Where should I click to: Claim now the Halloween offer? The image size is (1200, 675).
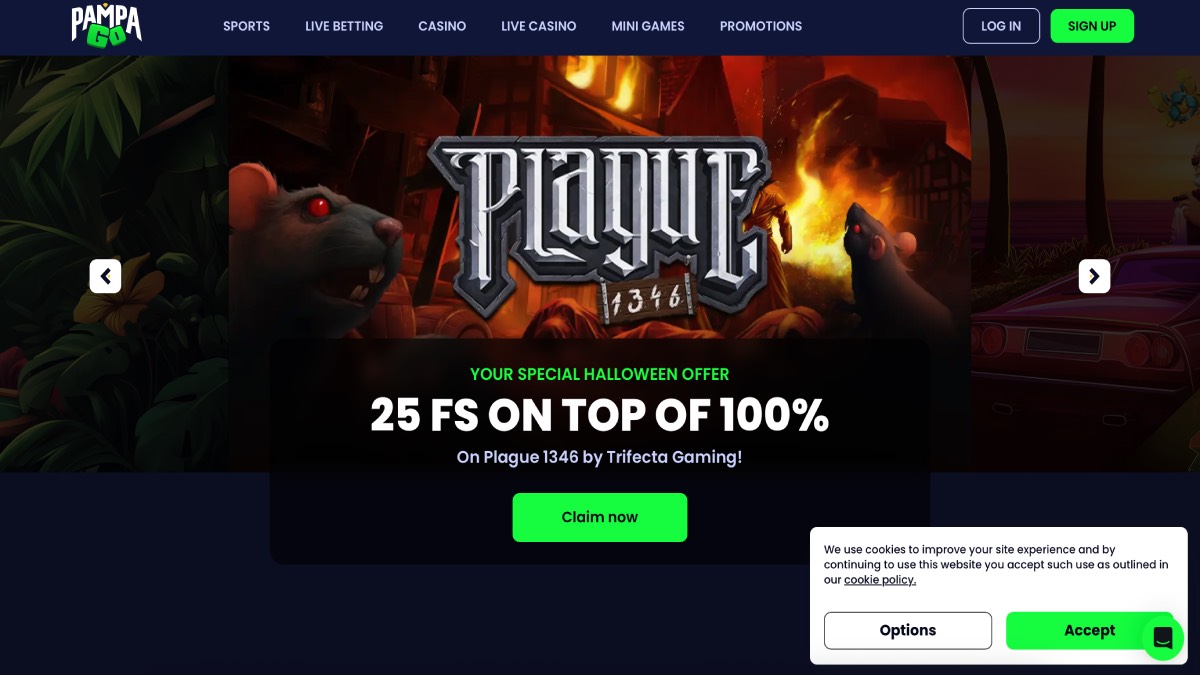tap(600, 517)
